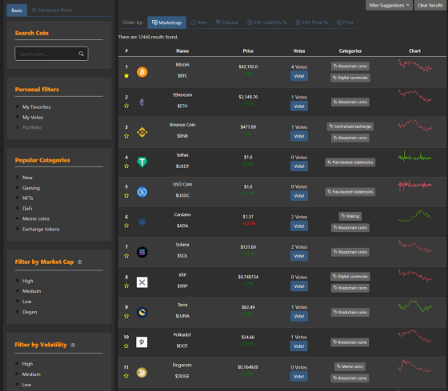Open Staking category tag on Cardano
The height and width of the screenshot is (391, 448).
coord(350,216)
